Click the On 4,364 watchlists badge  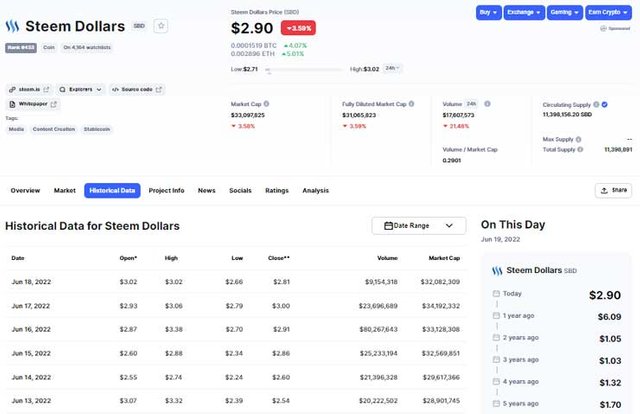coord(87,48)
